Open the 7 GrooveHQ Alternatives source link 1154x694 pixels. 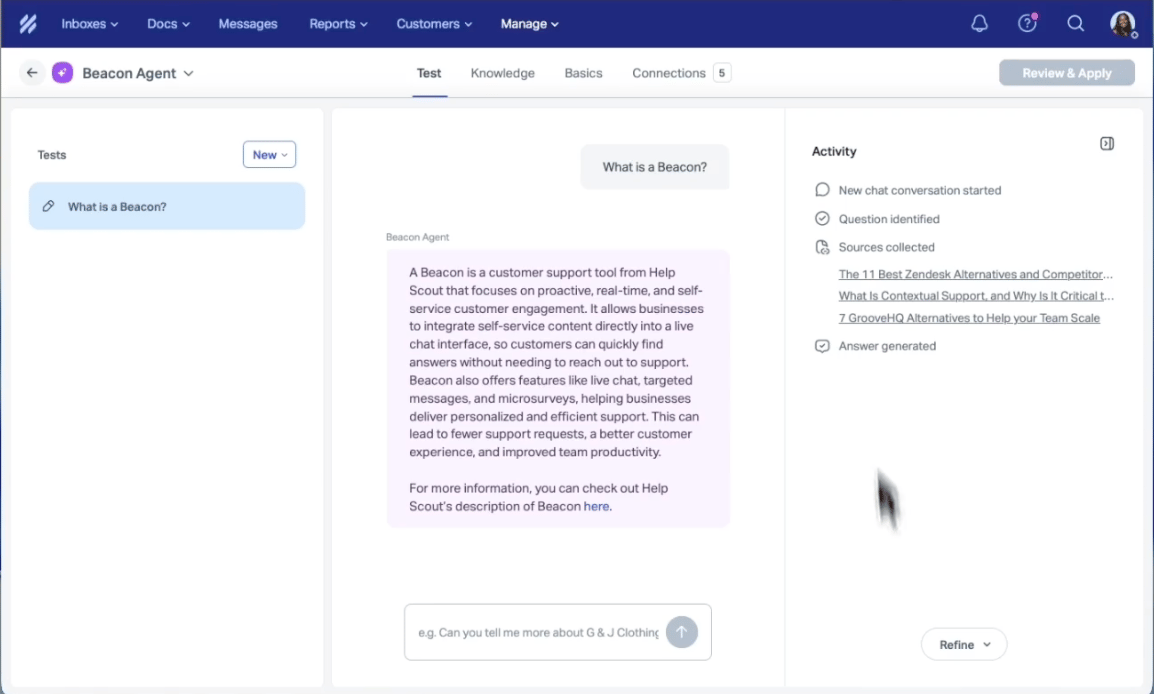(x=969, y=318)
